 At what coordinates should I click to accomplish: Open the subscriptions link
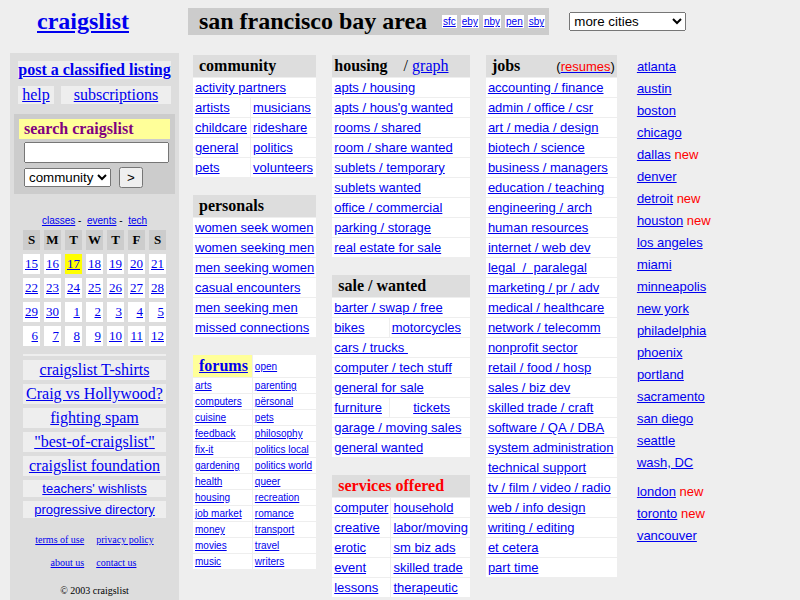click(x=116, y=95)
